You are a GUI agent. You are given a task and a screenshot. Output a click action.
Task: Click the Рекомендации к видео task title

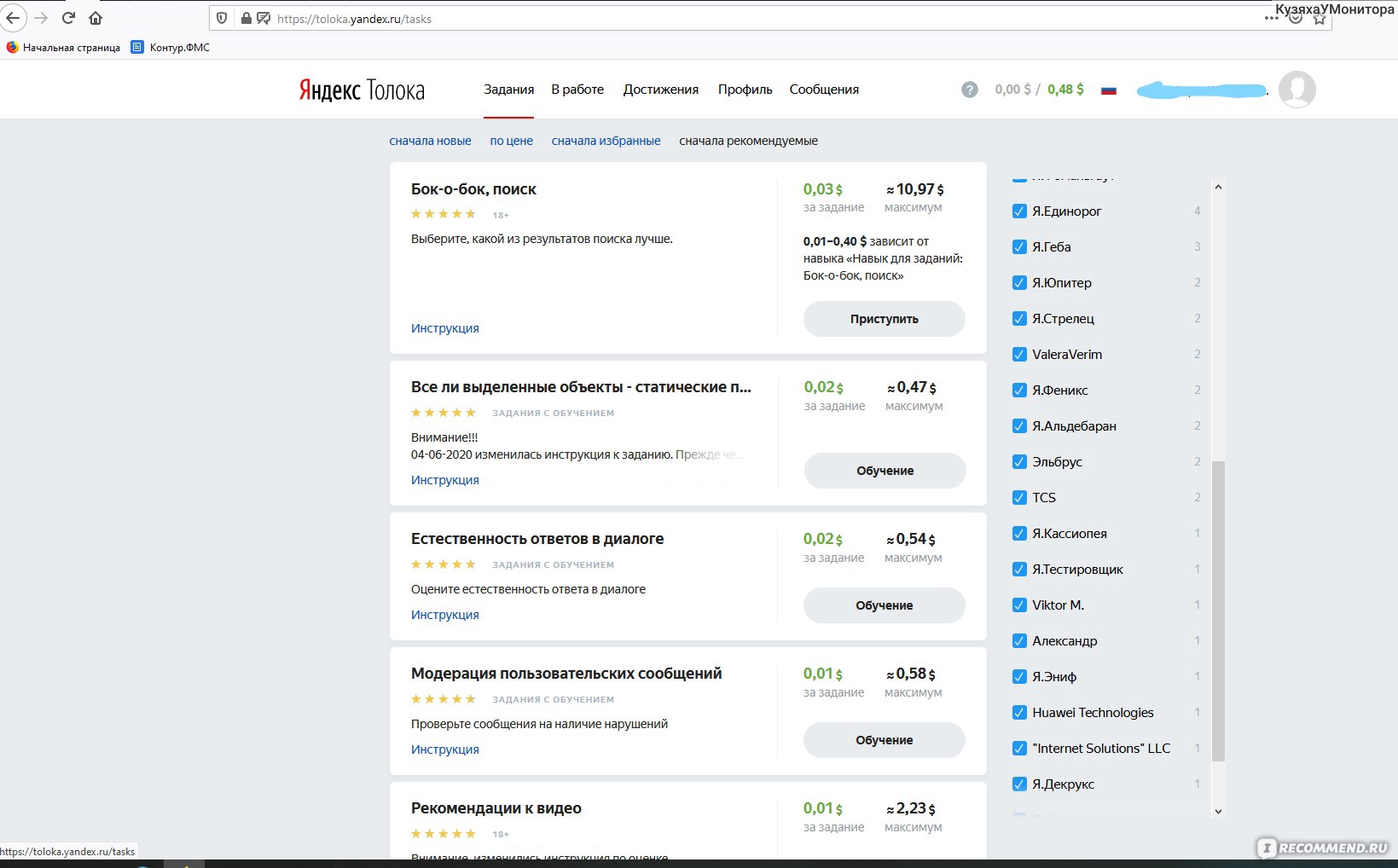[496, 808]
